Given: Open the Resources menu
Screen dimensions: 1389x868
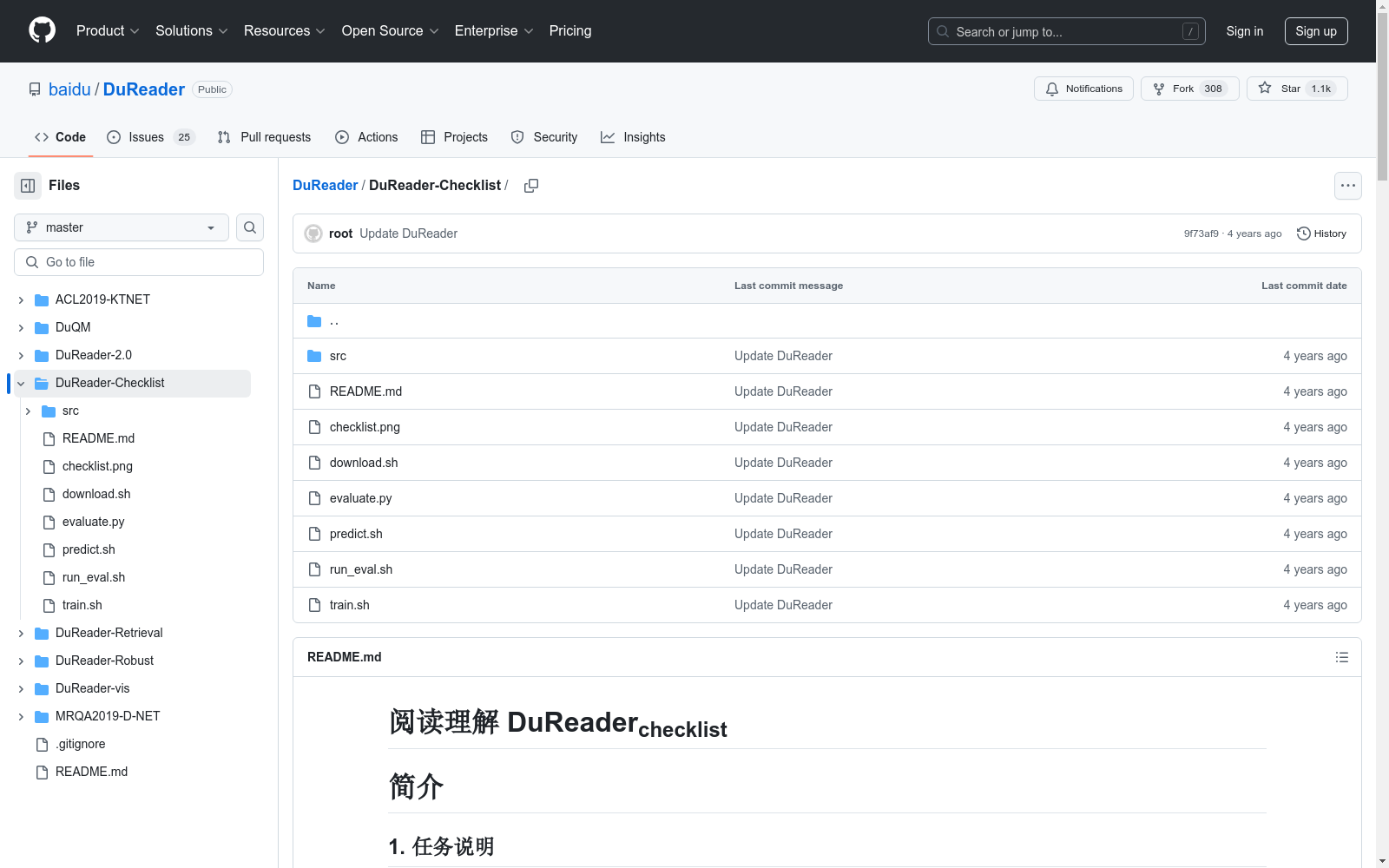Looking at the screenshot, I should 285,30.
